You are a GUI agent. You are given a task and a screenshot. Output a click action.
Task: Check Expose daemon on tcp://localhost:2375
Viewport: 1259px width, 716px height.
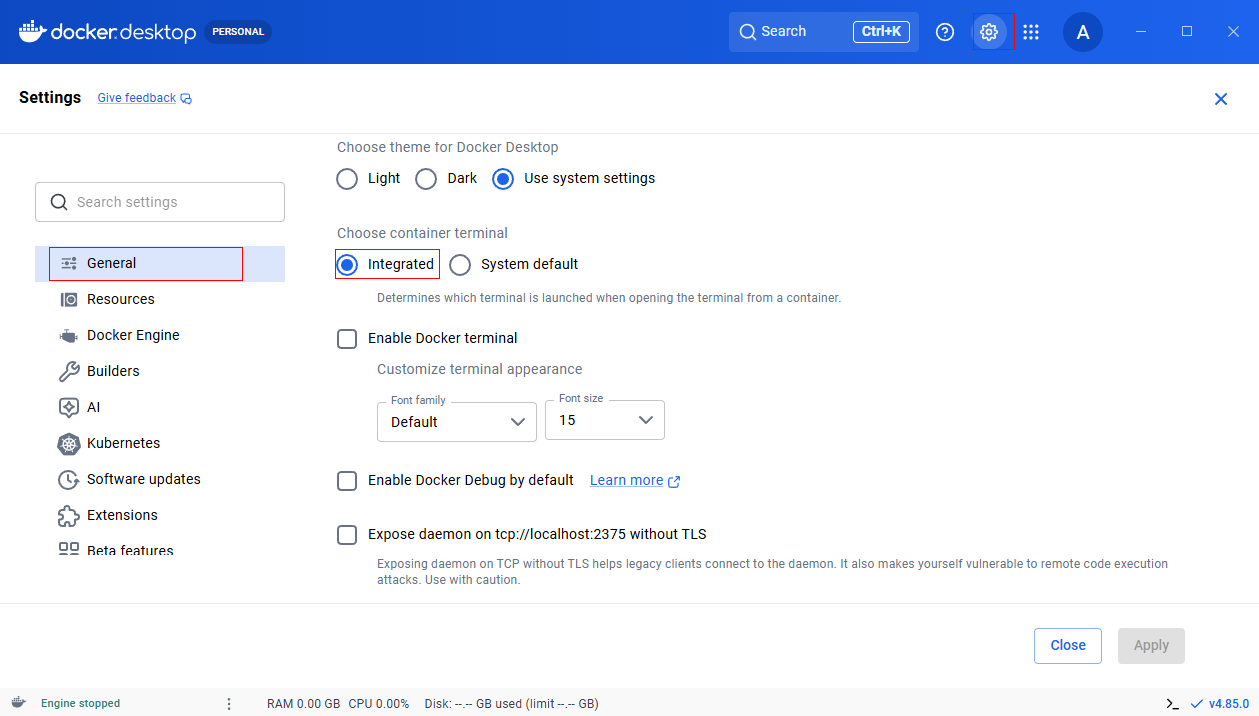[x=347, y=535]
